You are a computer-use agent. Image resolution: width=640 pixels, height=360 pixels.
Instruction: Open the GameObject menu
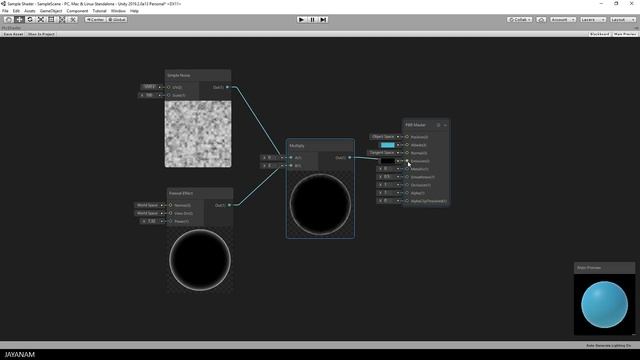(51, 11)
